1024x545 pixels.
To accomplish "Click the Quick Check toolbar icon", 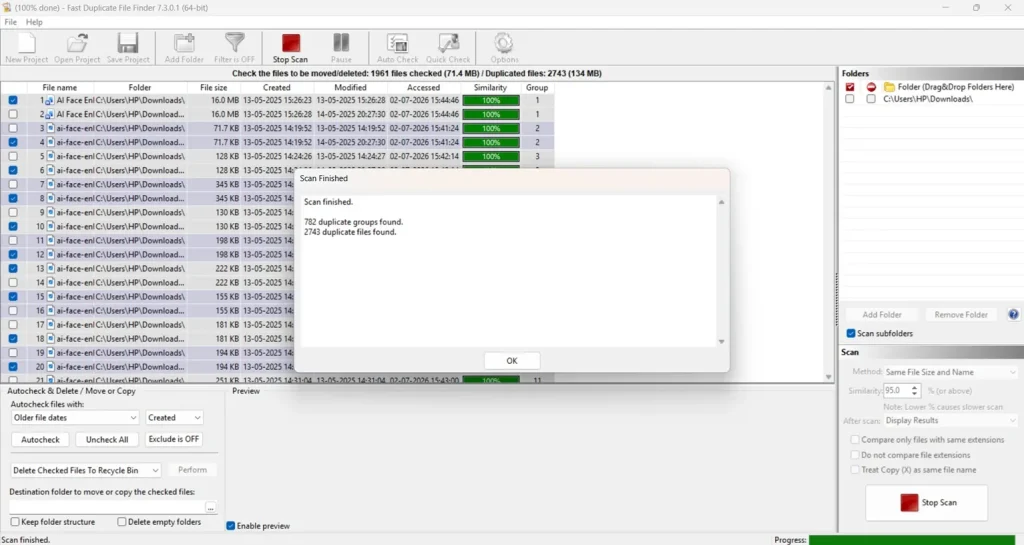I will pyautogui.click(x=448, y=44).
